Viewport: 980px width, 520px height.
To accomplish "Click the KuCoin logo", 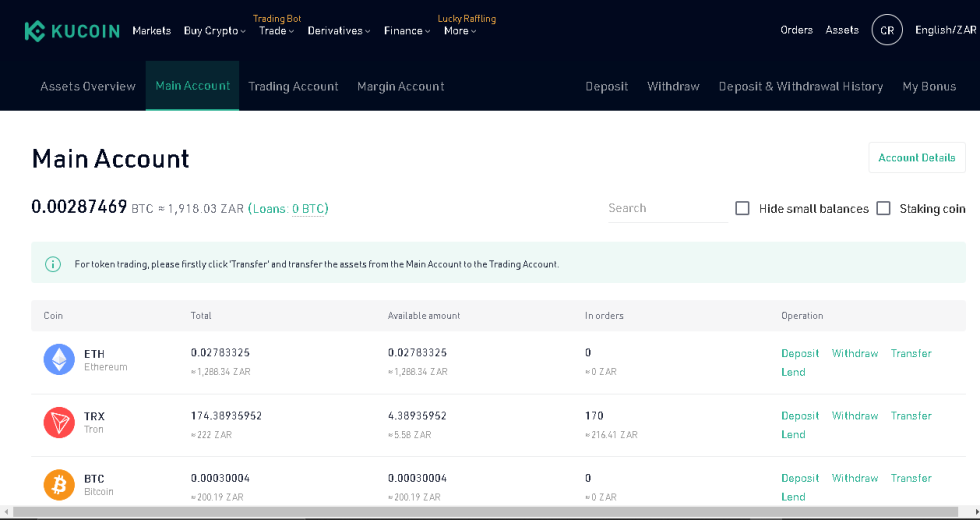I will 72,31.
